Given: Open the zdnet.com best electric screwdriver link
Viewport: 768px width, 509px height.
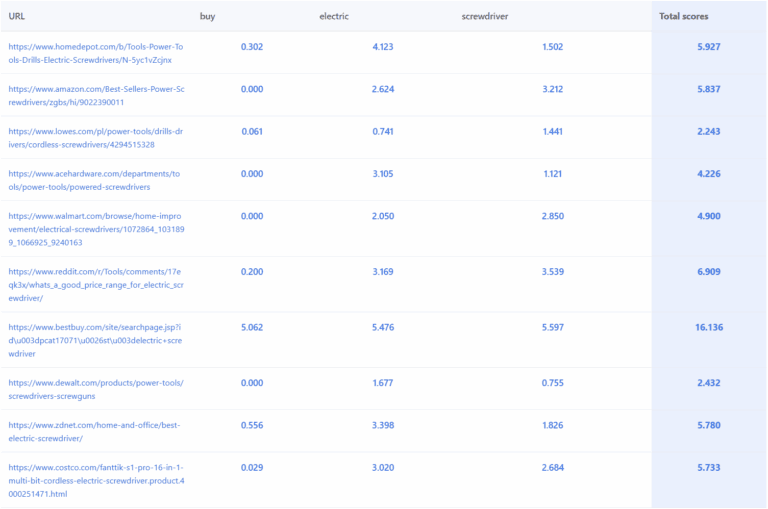Looking at the screenshot, I should click(x=95, y=432).
